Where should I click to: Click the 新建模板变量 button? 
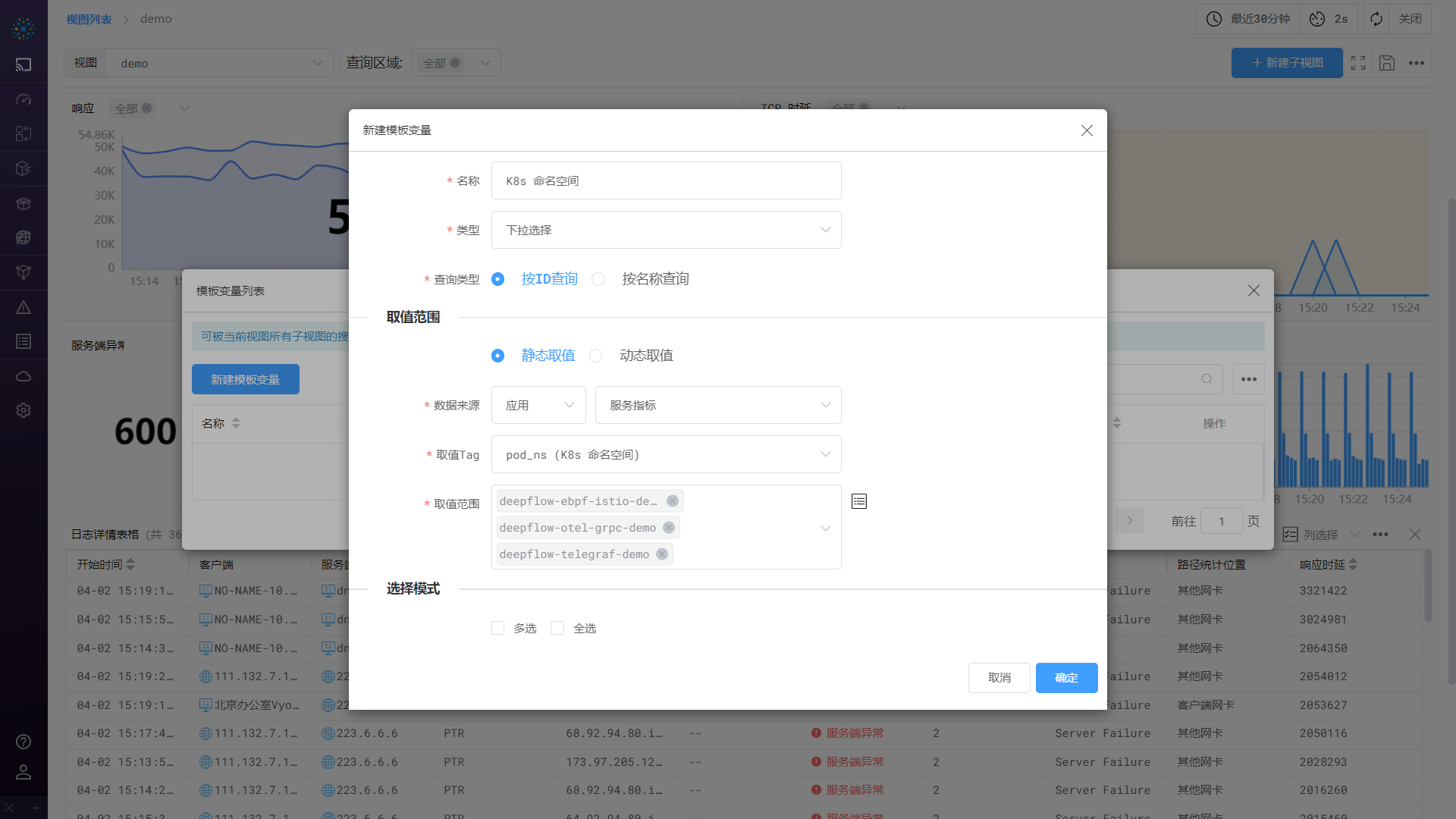click(x=245, y=378)
